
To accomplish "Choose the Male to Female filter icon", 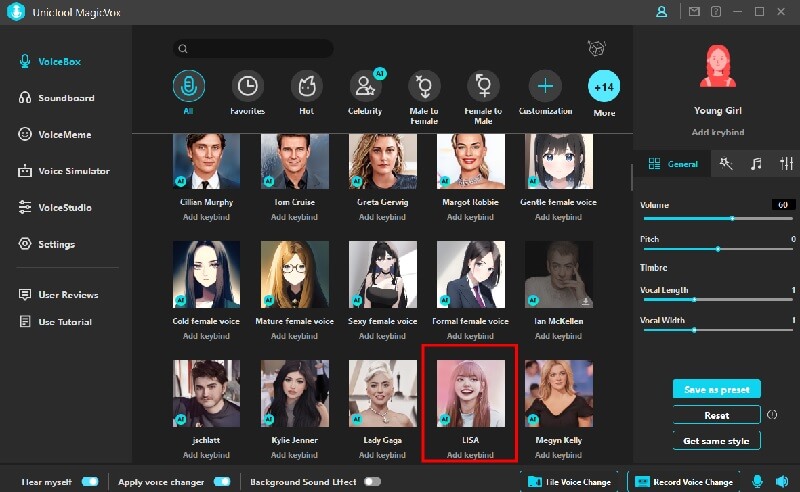I will point(424,87).
